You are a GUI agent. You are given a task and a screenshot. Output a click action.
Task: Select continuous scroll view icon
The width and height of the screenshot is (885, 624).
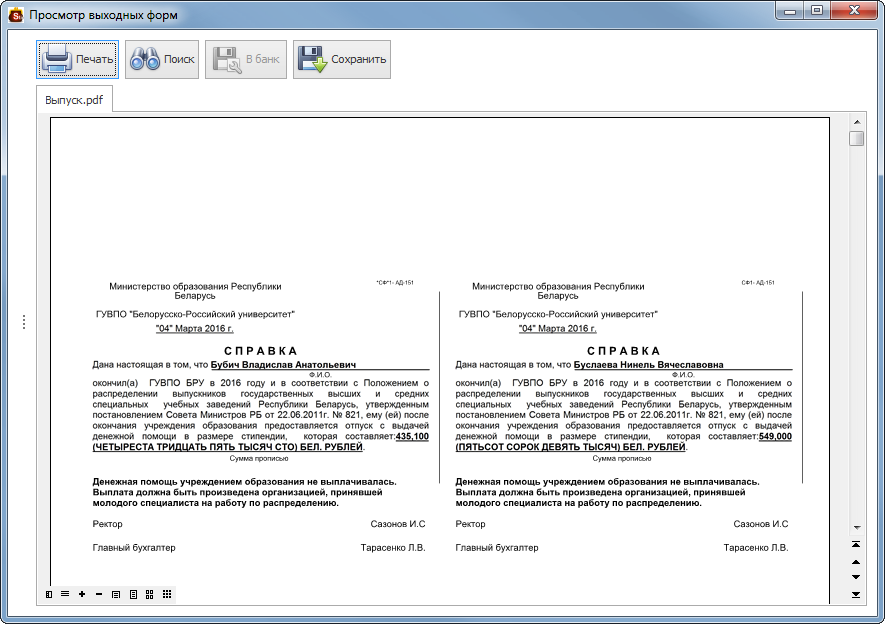click(65, 594)
